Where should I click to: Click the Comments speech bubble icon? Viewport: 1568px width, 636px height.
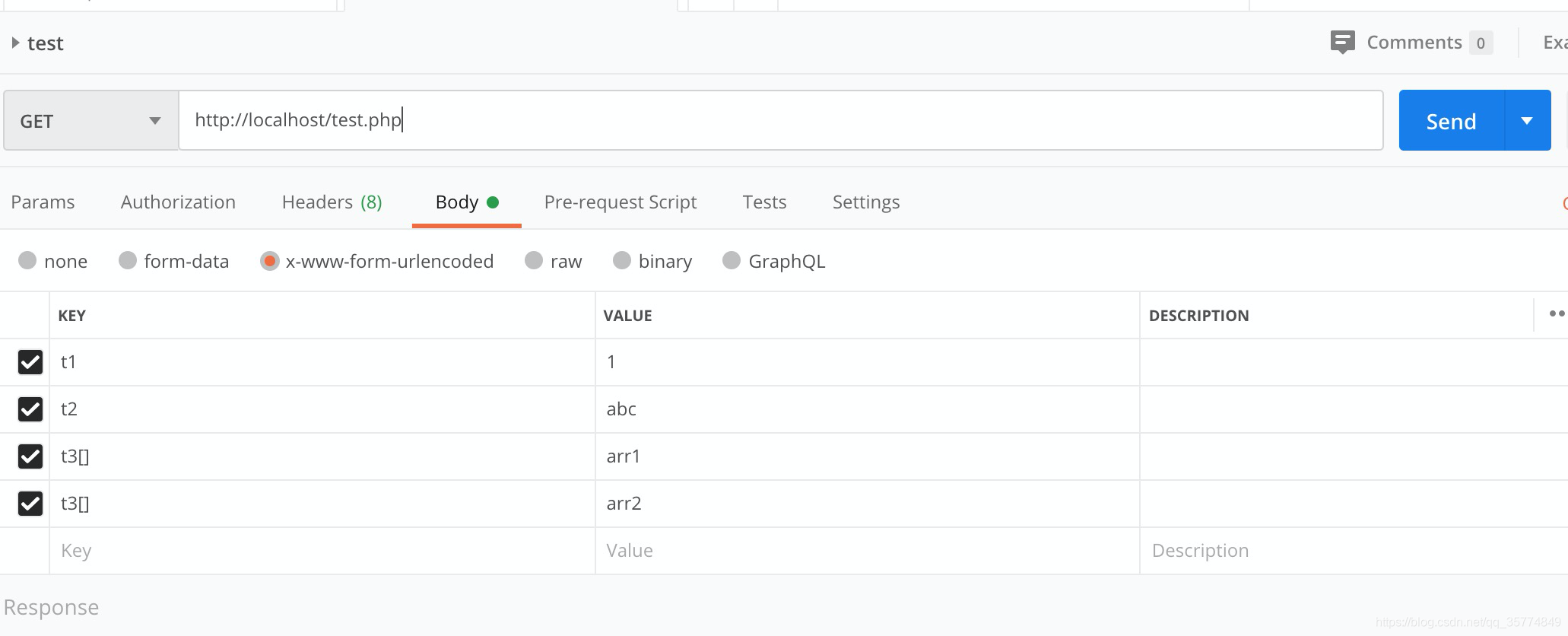pyautogui.click(x=1342, y=42)
